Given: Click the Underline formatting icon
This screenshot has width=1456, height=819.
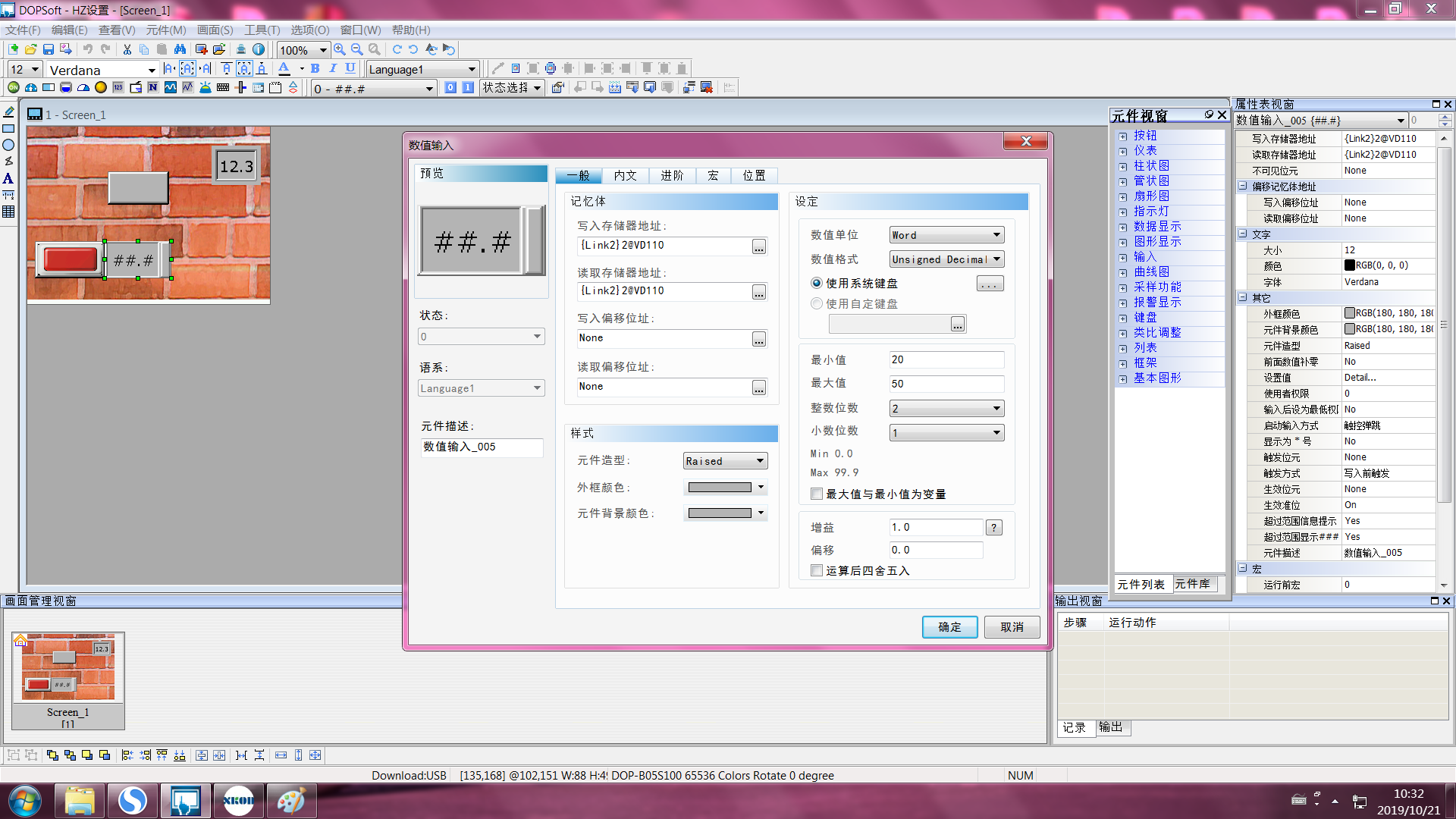Looking at the screenshot, I should [x=350, y=68].
